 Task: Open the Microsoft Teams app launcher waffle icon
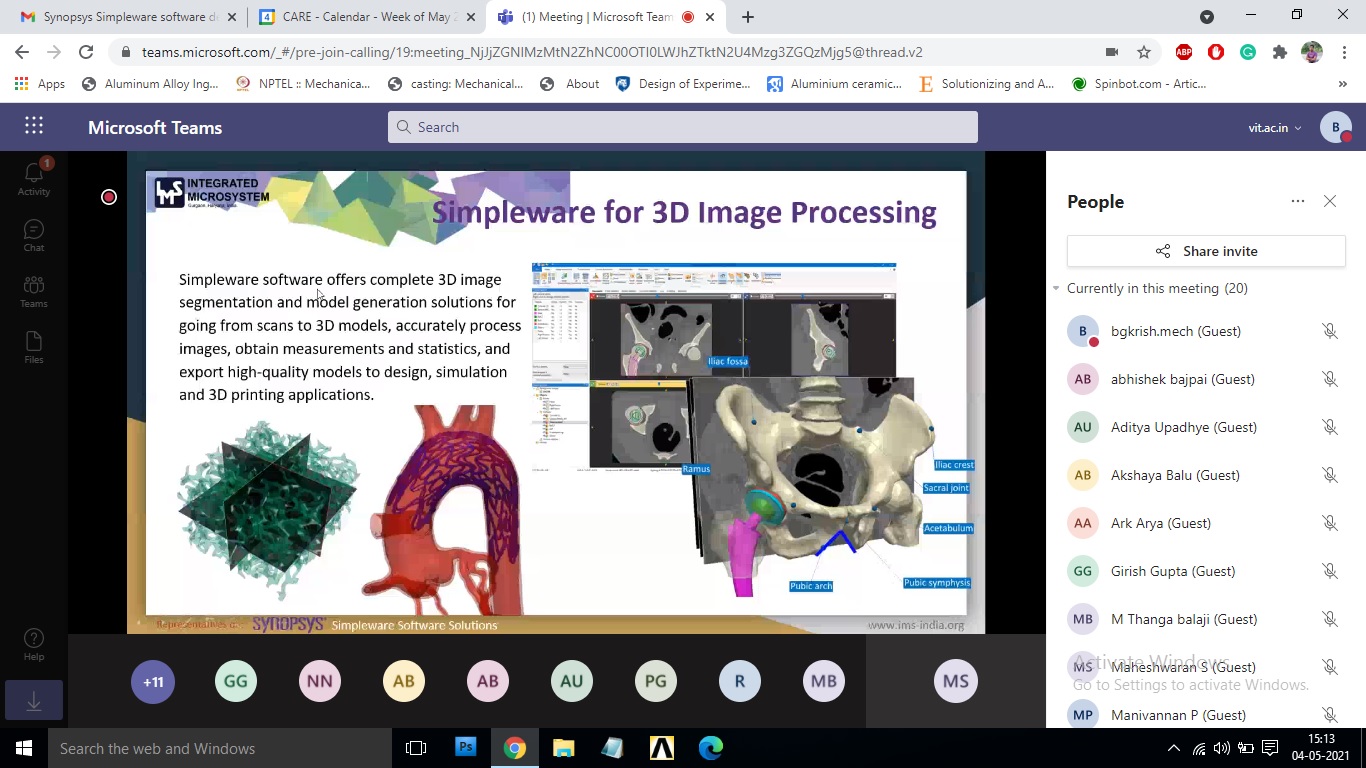[33, 127]
